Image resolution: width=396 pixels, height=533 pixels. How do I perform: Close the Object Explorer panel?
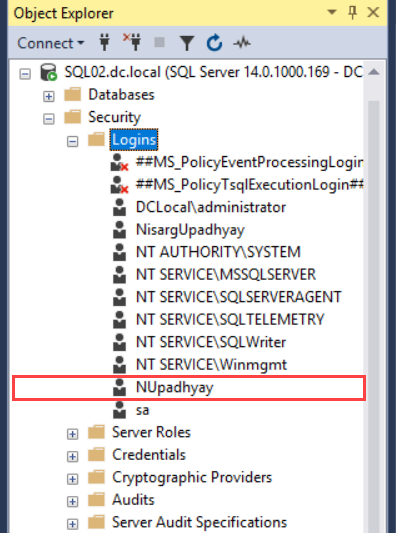coord(373,13)
